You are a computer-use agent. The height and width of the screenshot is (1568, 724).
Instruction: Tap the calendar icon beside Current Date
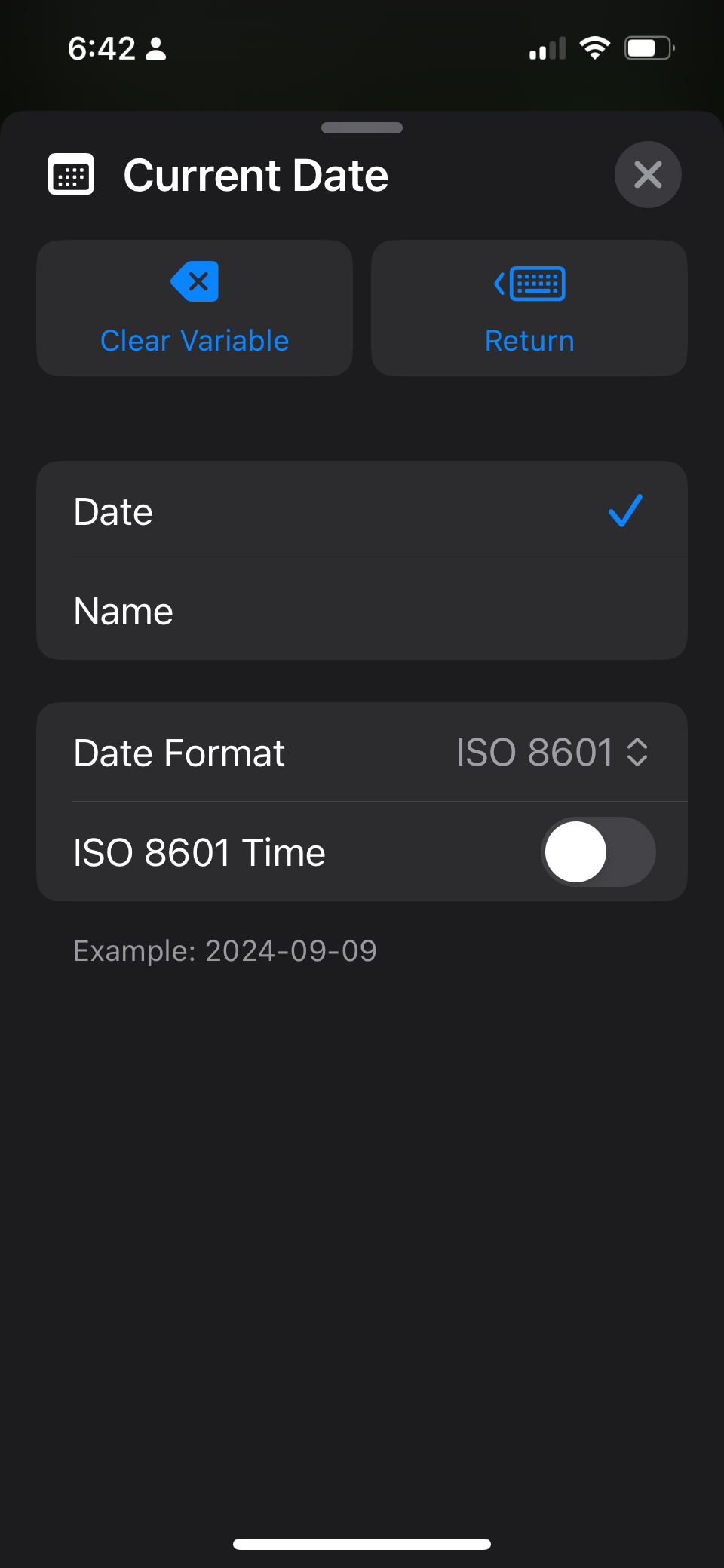[71, 174]
